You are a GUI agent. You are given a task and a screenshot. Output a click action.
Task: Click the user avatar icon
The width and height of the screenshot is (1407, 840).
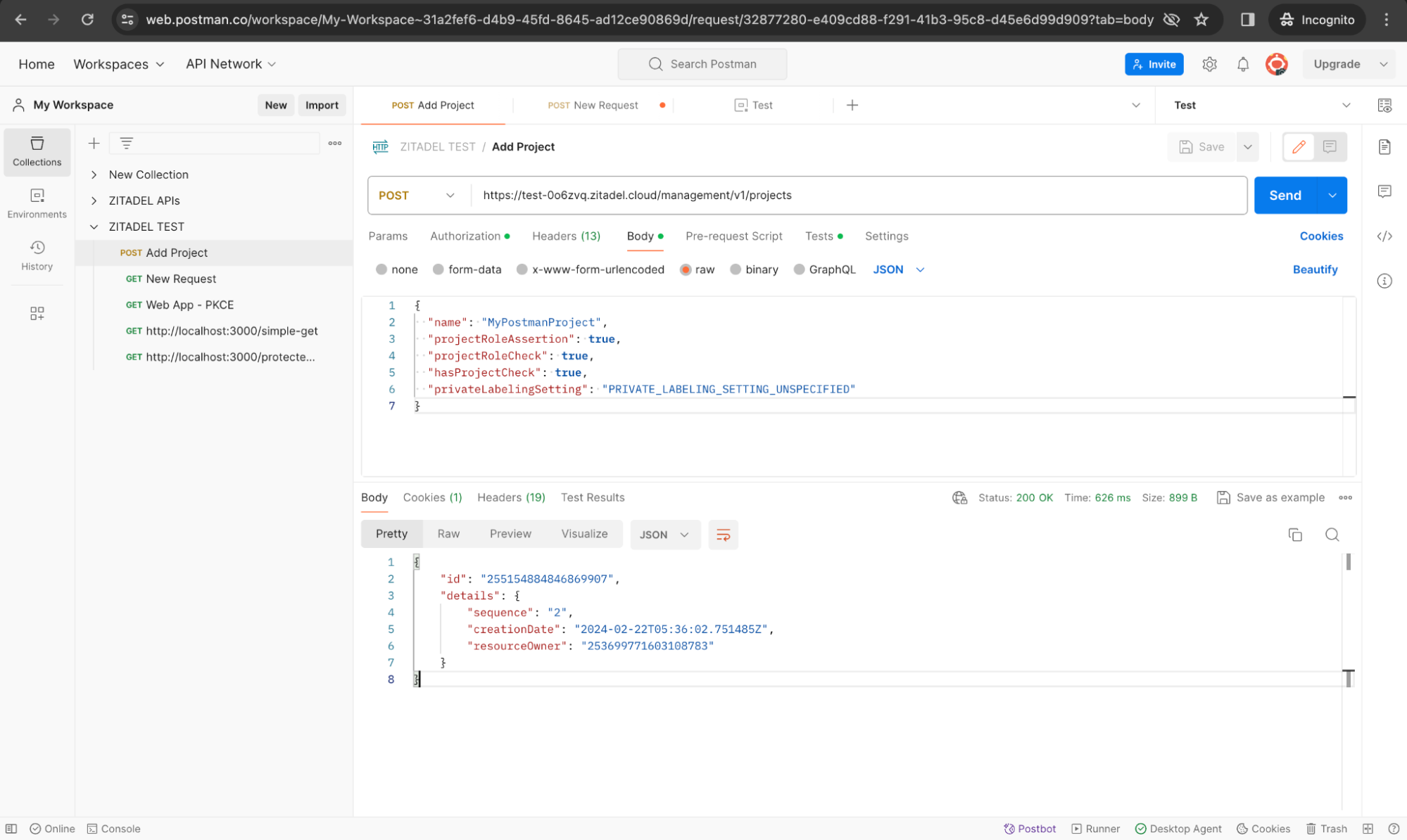pos(1277,64)
